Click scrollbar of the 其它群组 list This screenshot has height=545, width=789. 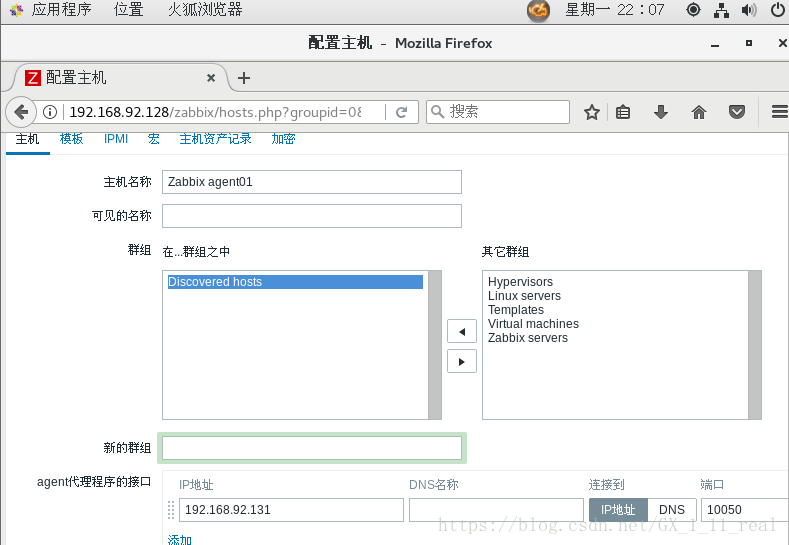coord(755,345)
